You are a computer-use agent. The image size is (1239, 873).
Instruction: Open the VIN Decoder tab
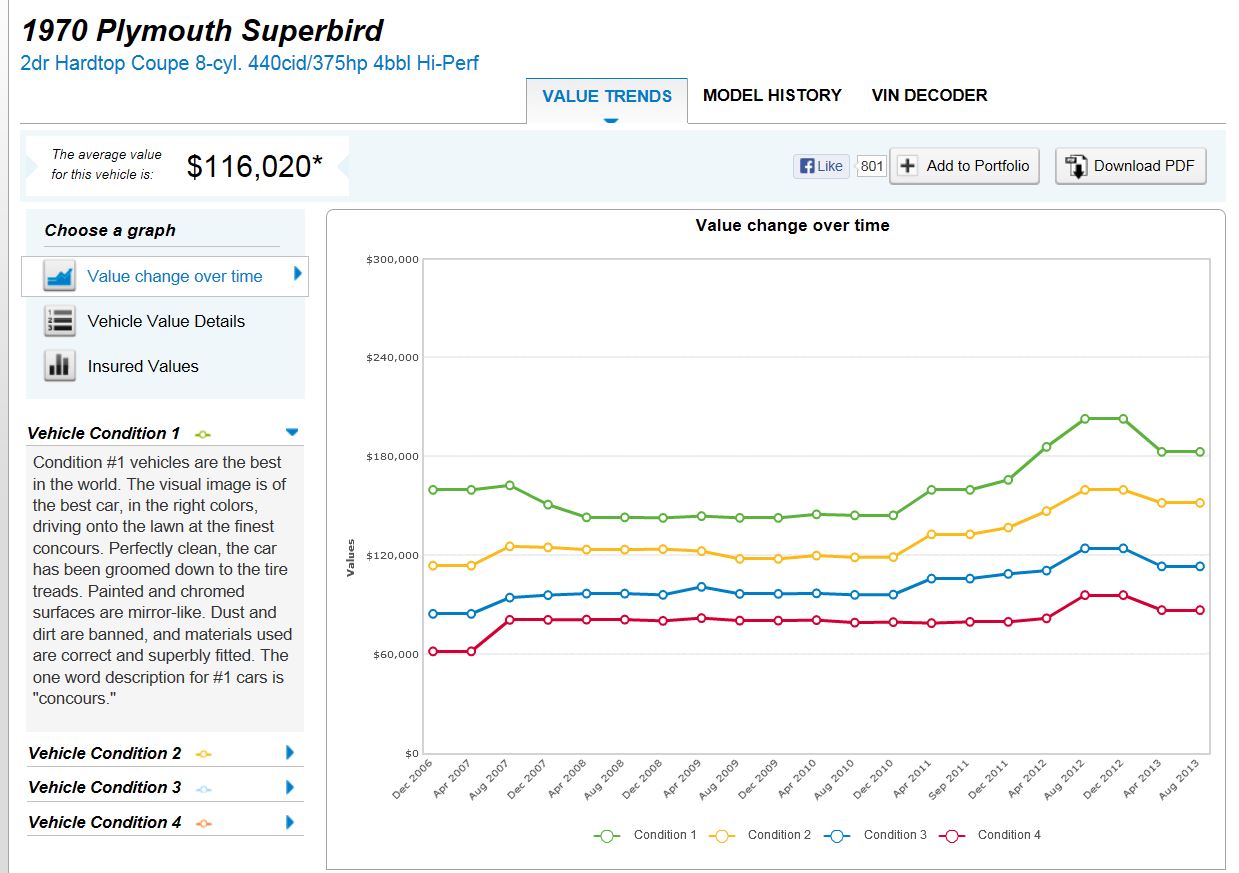click(x=929, y=95)
